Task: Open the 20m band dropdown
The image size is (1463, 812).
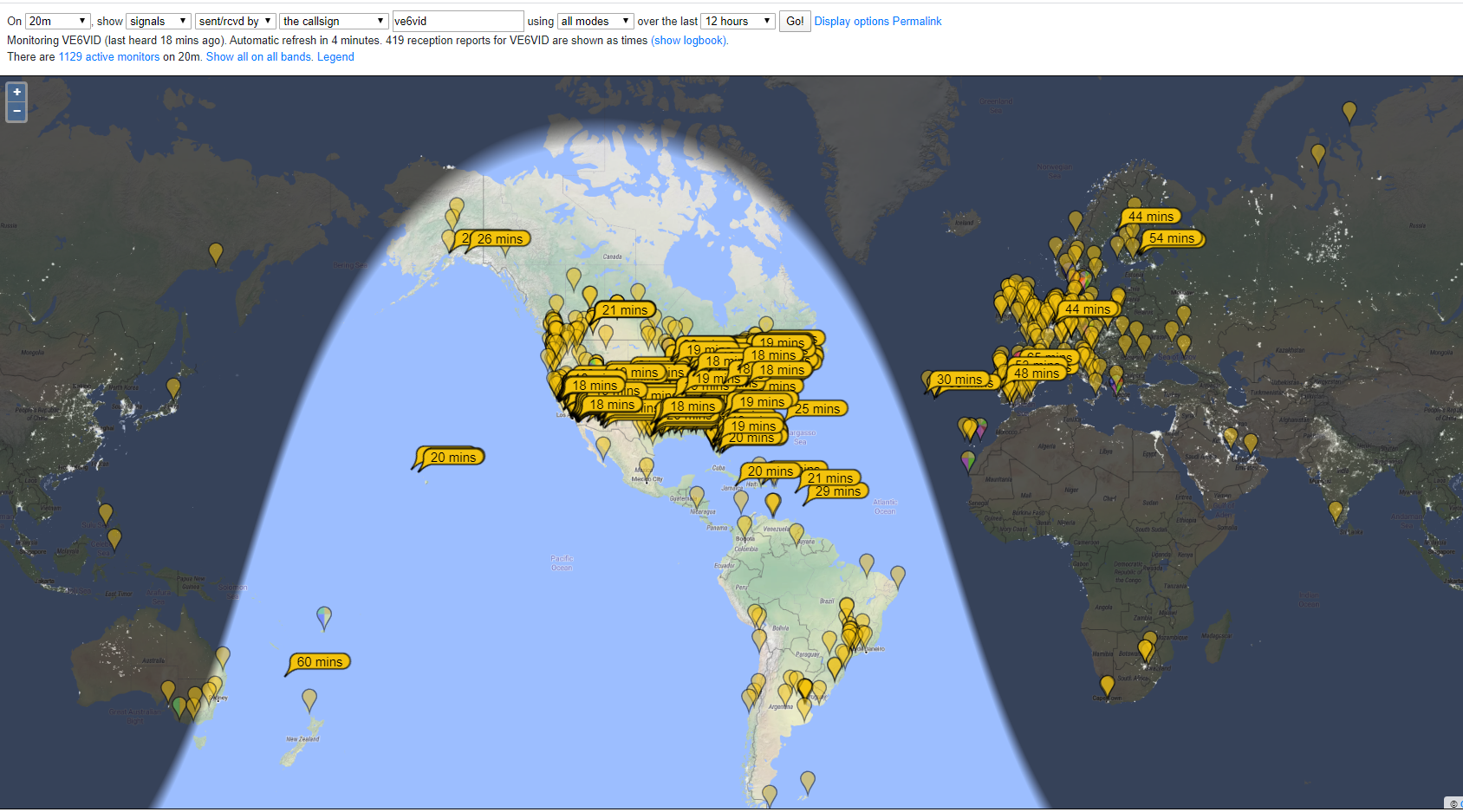Action: 57,21
